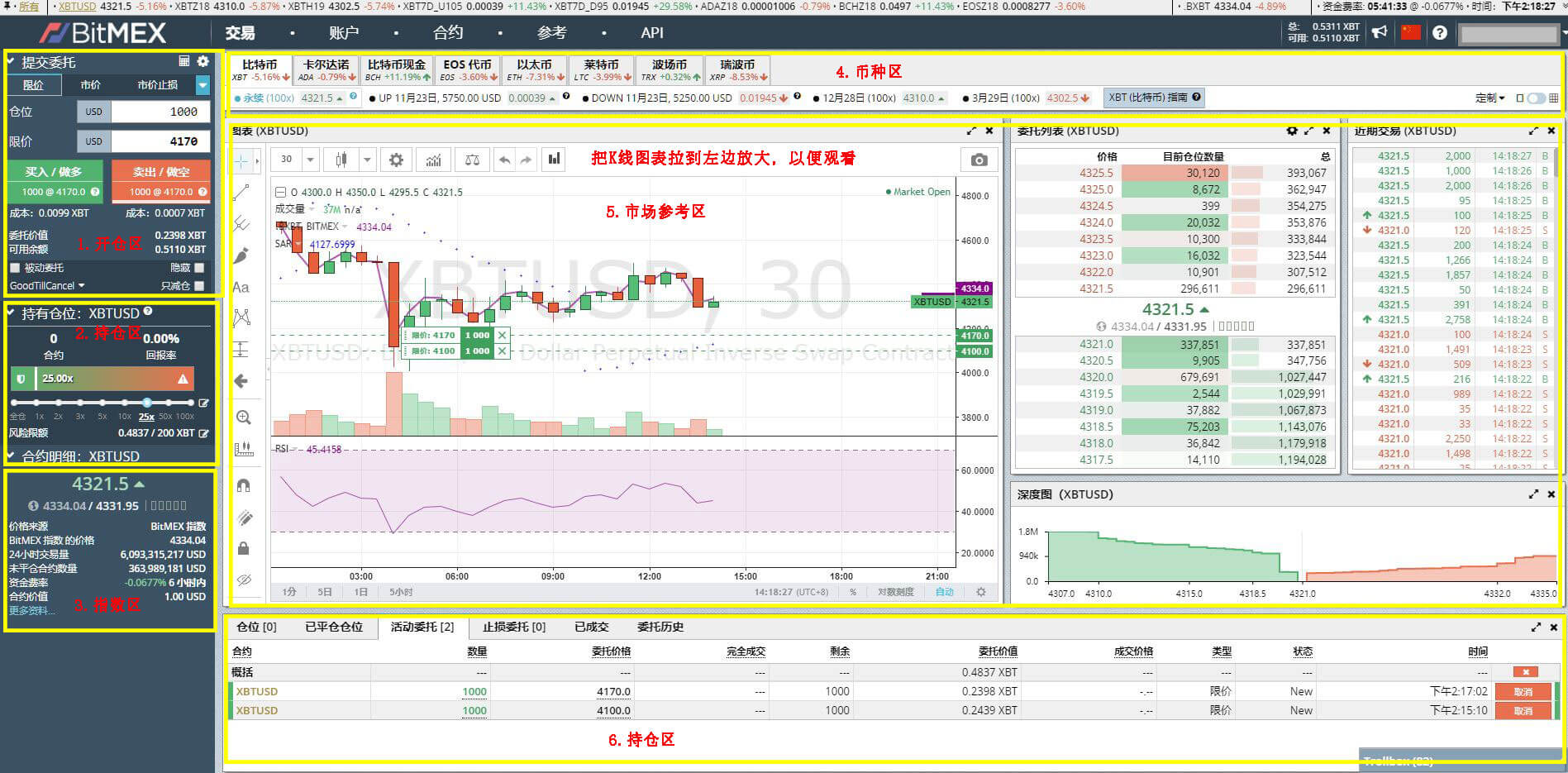
Task: Select the zoom in chart tool
Action: (x=243, y=418)
